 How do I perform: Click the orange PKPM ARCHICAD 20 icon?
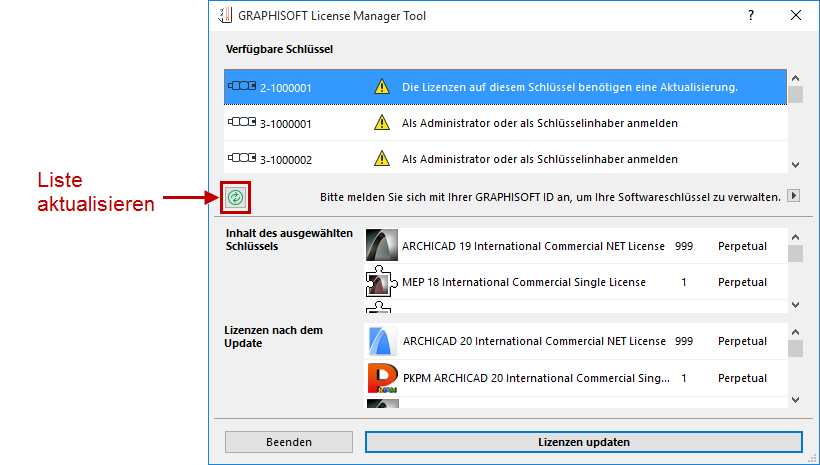pyautogui.click(x=380, y=379)
